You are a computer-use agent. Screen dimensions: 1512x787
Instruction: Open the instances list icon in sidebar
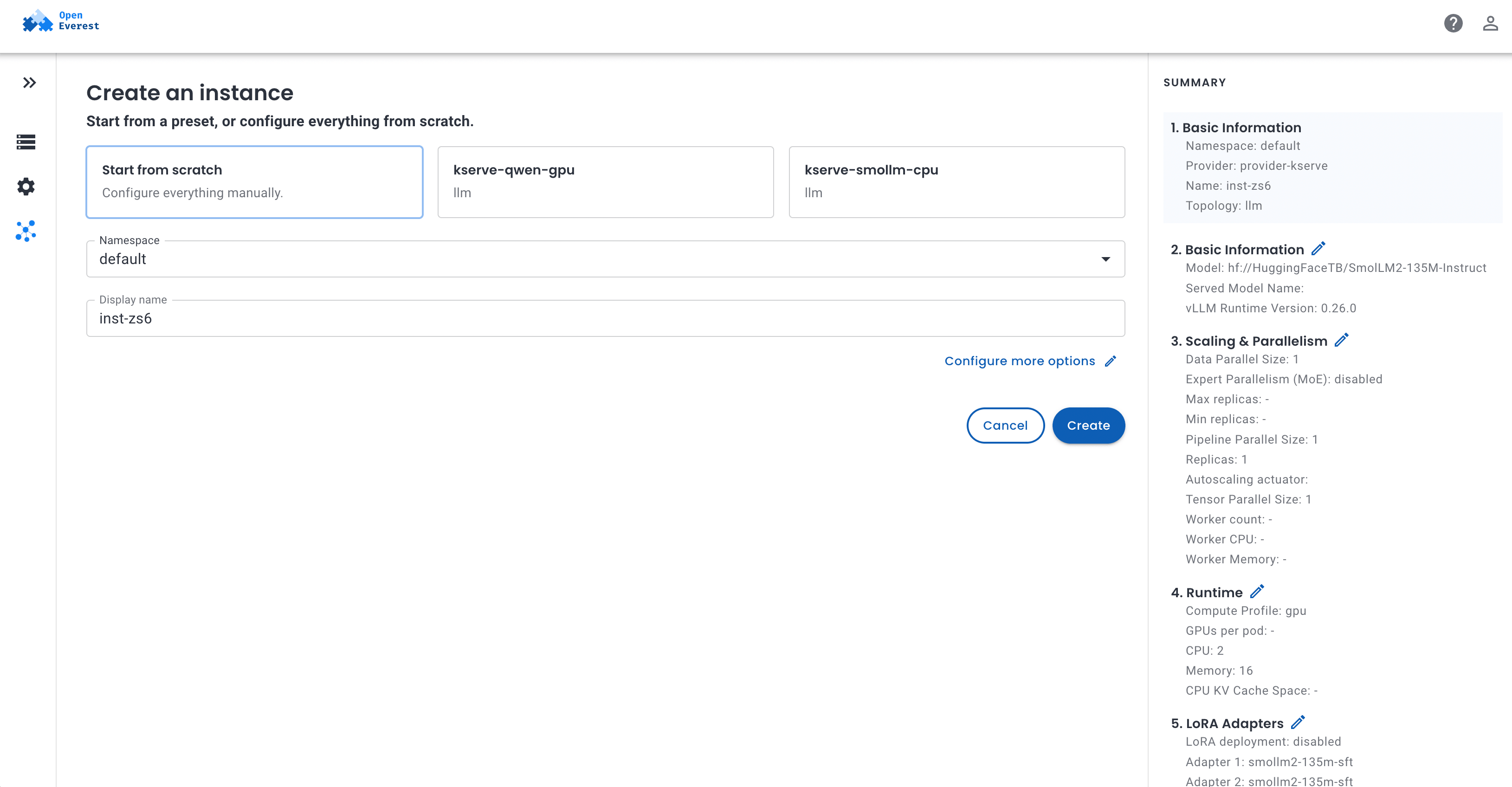click(x=26, y=142)
